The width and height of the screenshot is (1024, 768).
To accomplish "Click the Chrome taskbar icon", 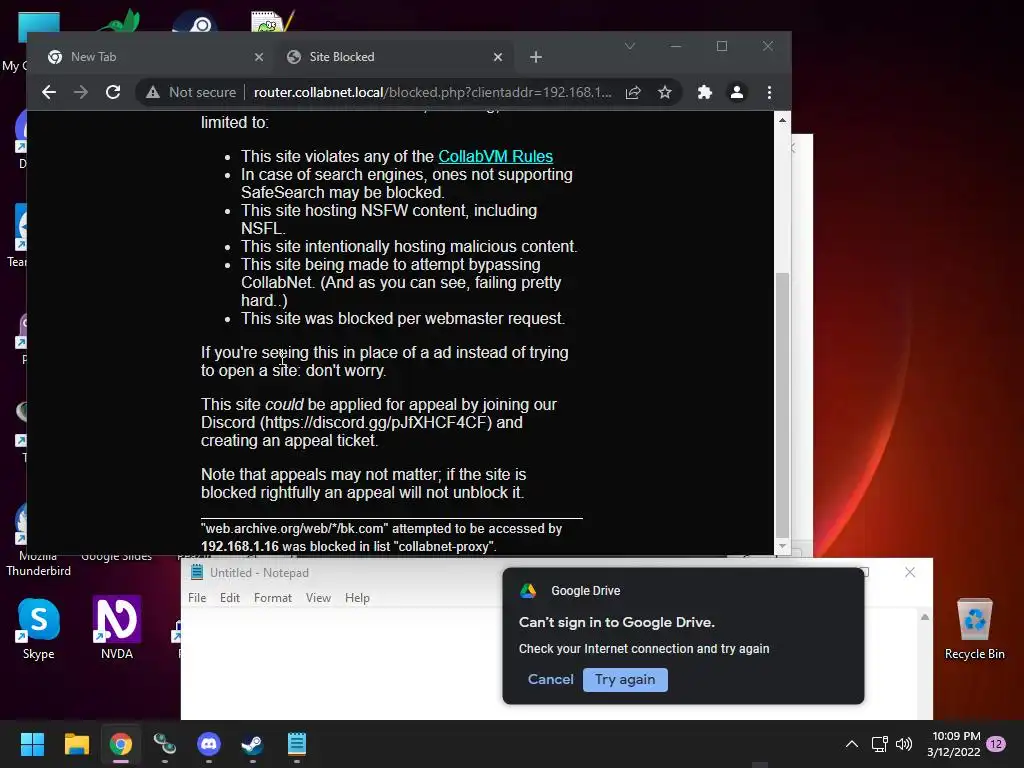I will tap(121, 744).
